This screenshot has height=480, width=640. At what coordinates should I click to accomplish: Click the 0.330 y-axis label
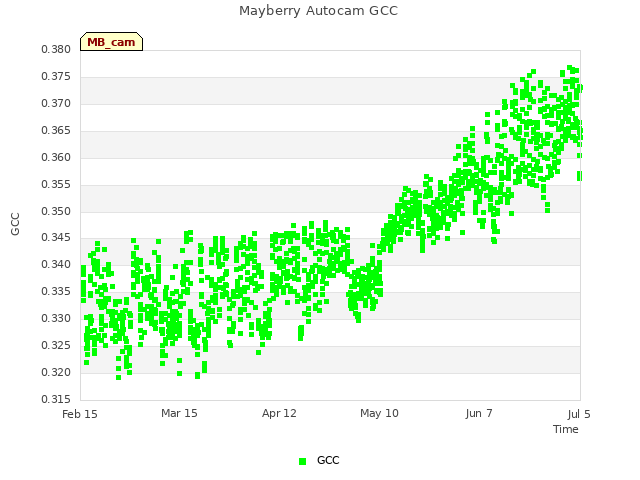[x=56, y=318]
